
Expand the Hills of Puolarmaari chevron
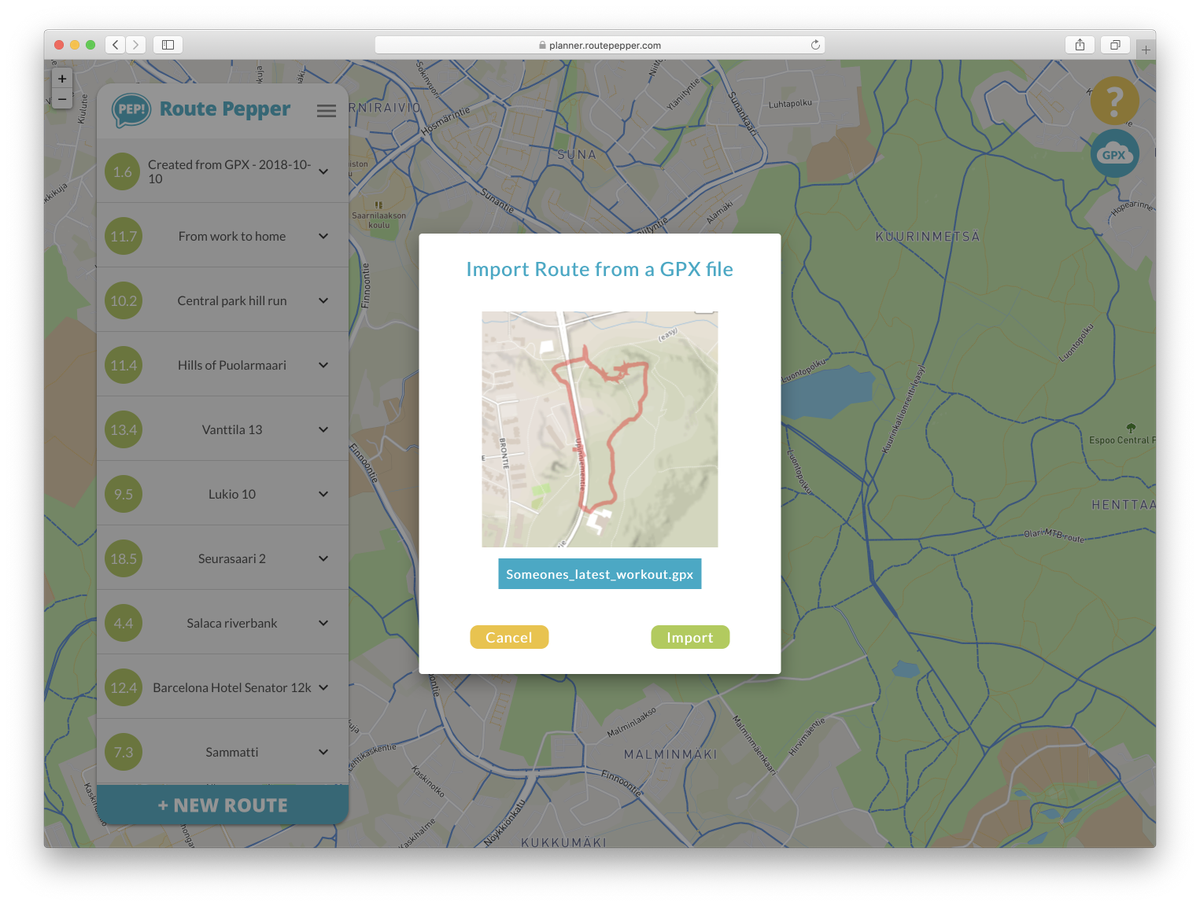(323, 365)
